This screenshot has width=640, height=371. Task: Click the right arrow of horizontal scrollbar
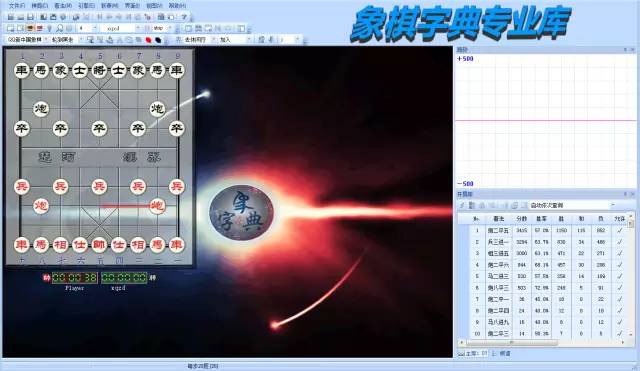click(624, 343)
